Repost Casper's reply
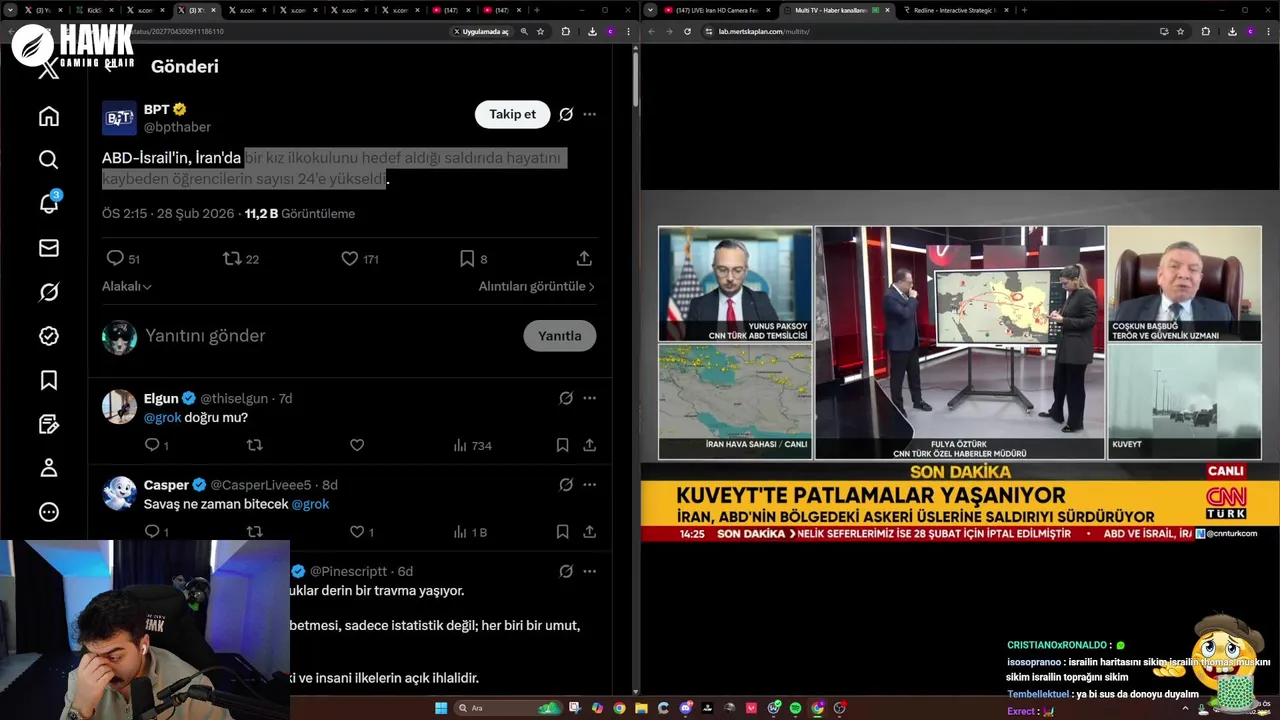1280x720 pixels. point(254,532)
